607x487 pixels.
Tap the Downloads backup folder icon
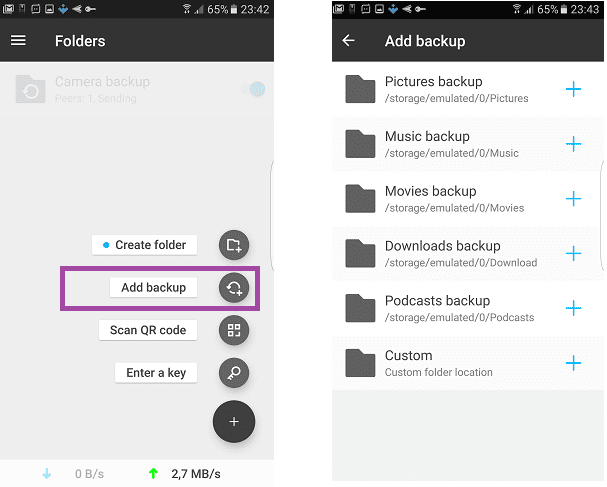[x=360, y=254]
